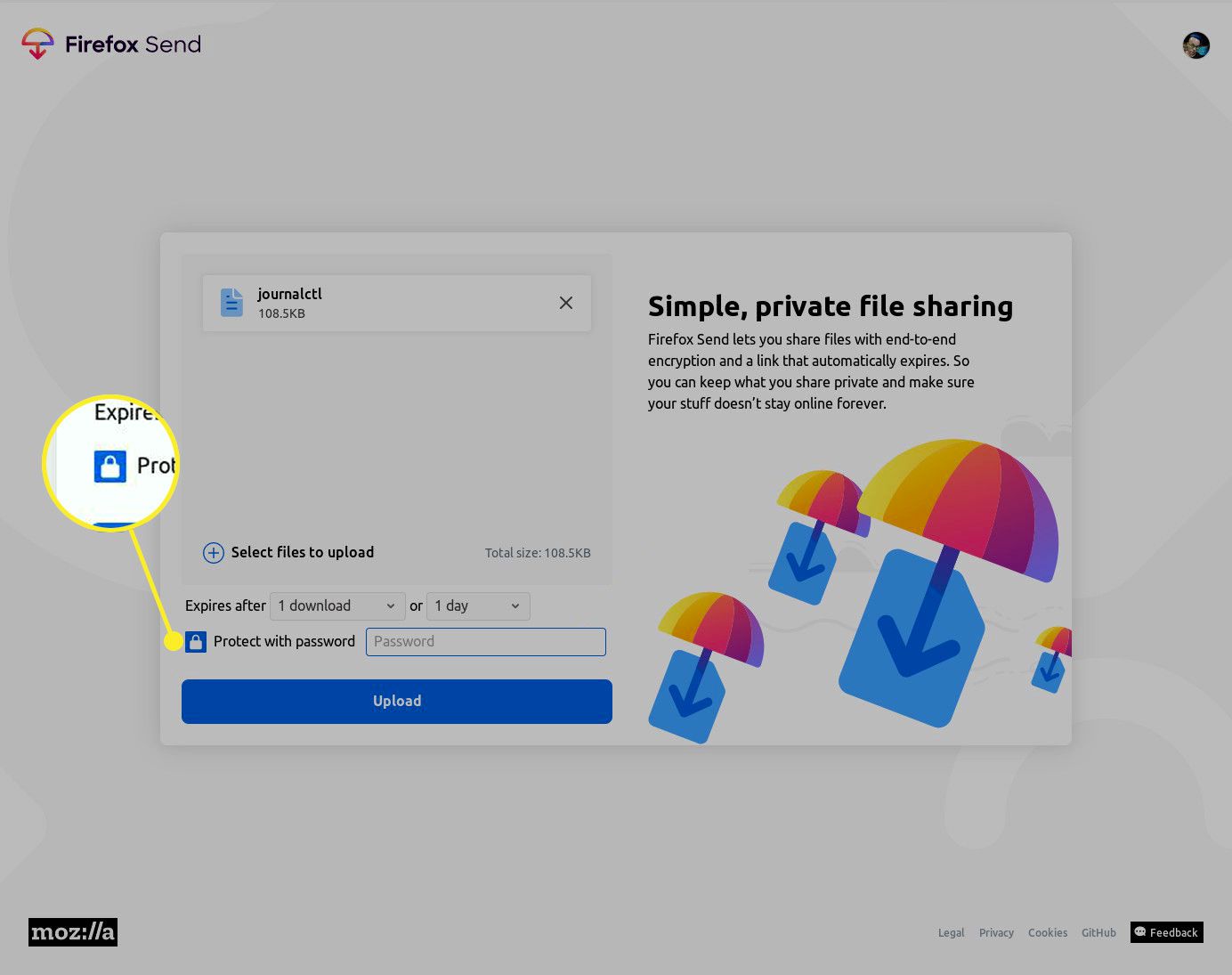This screenshot has height=975, width=1232.
Task: Click the blue Upload button
Action: point(397,702)
